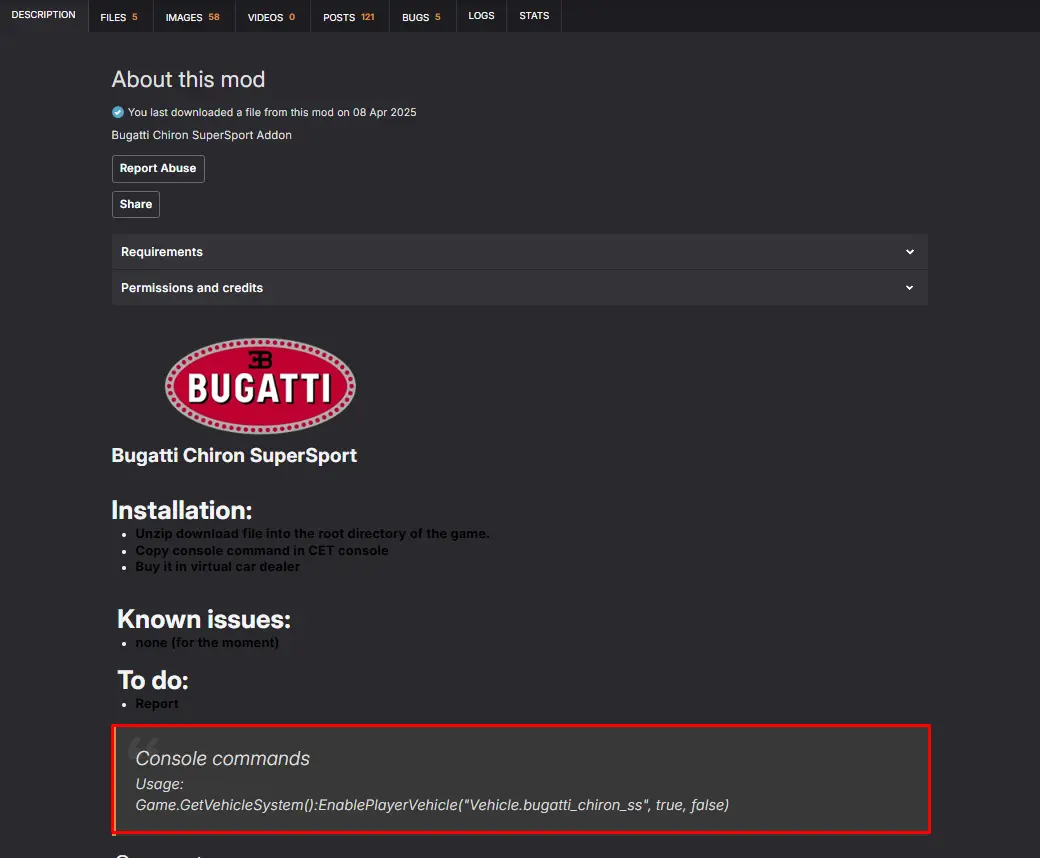Screen dimensions: 1040x858
Task: Click 'Bugatti Chiron SuperSport Addon' summary text
Action: (x=202, y=135)
